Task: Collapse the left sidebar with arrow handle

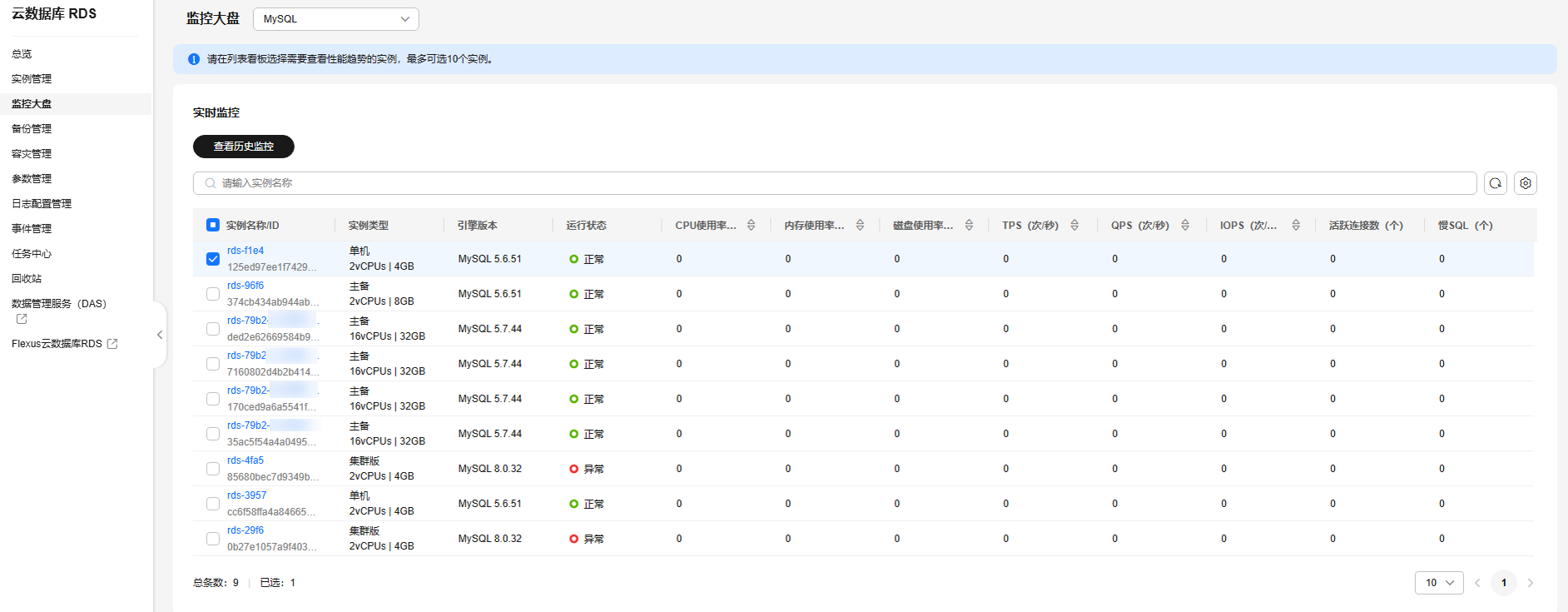Action: click(x=160, y=335)
